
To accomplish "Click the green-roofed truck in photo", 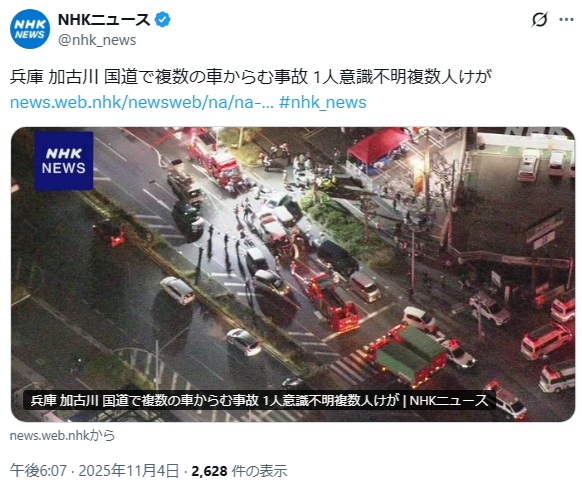I will pos(409,354).
